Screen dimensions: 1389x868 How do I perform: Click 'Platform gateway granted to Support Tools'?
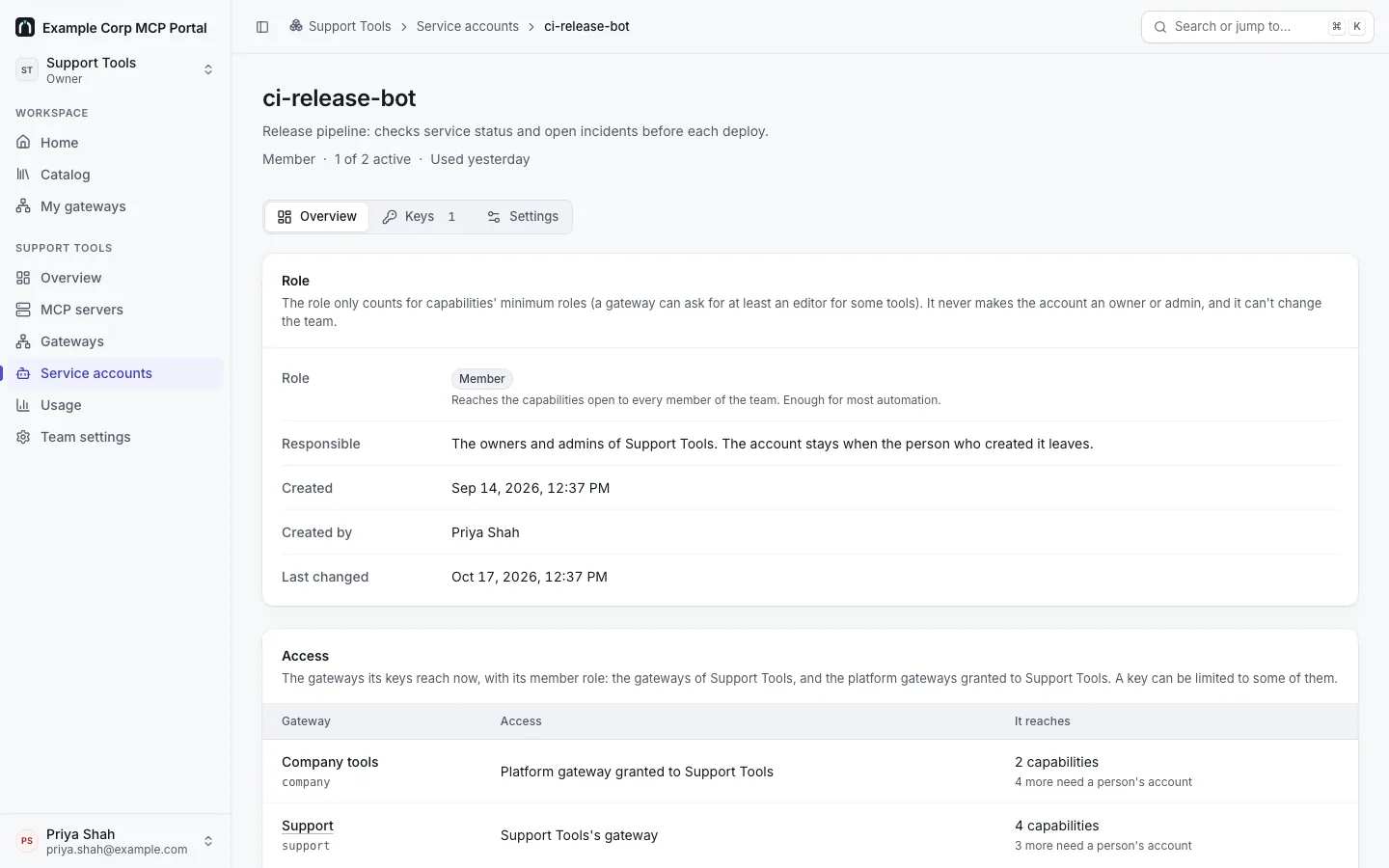637,772
